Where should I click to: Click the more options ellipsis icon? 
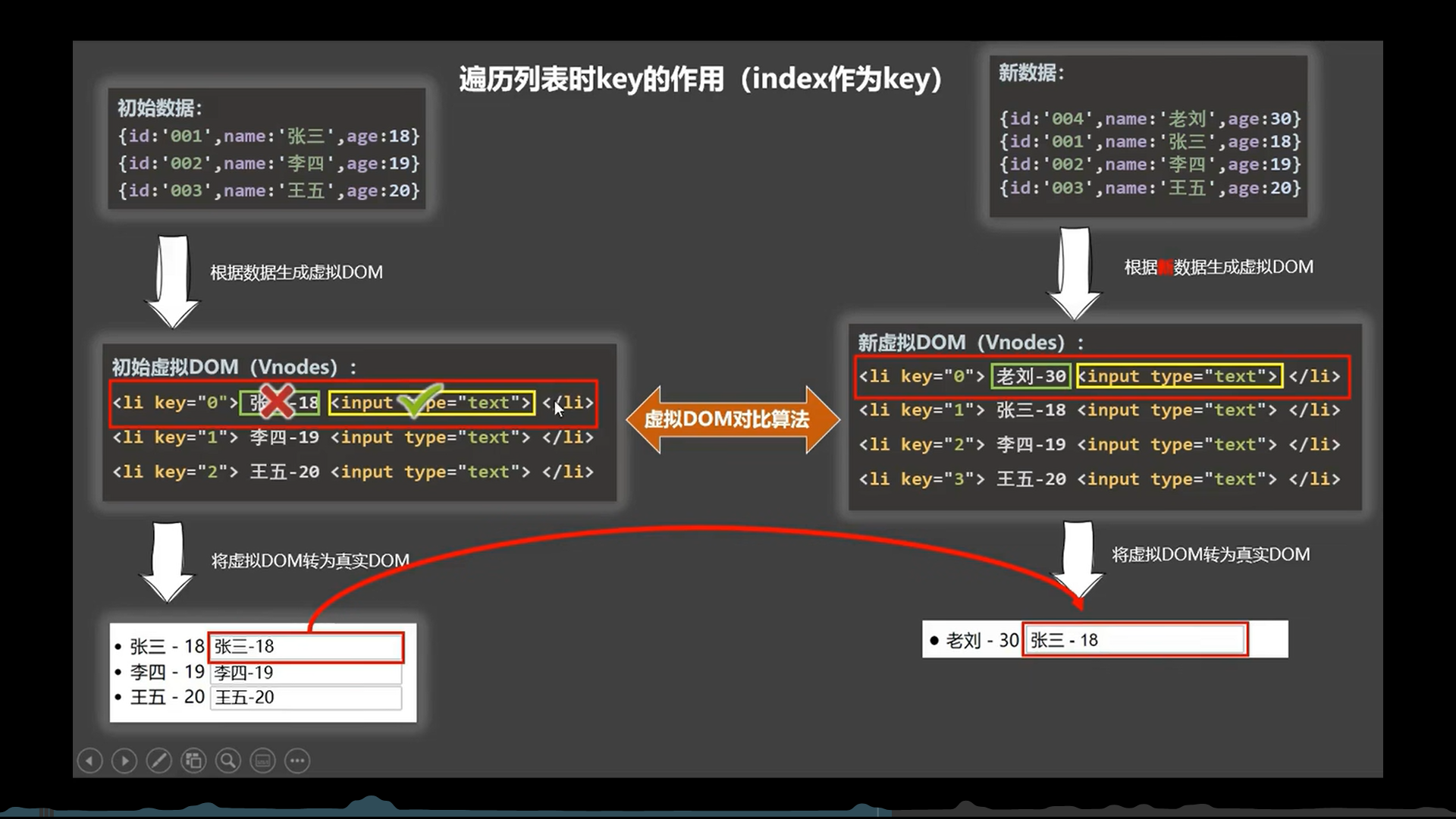tap(297, 761)
